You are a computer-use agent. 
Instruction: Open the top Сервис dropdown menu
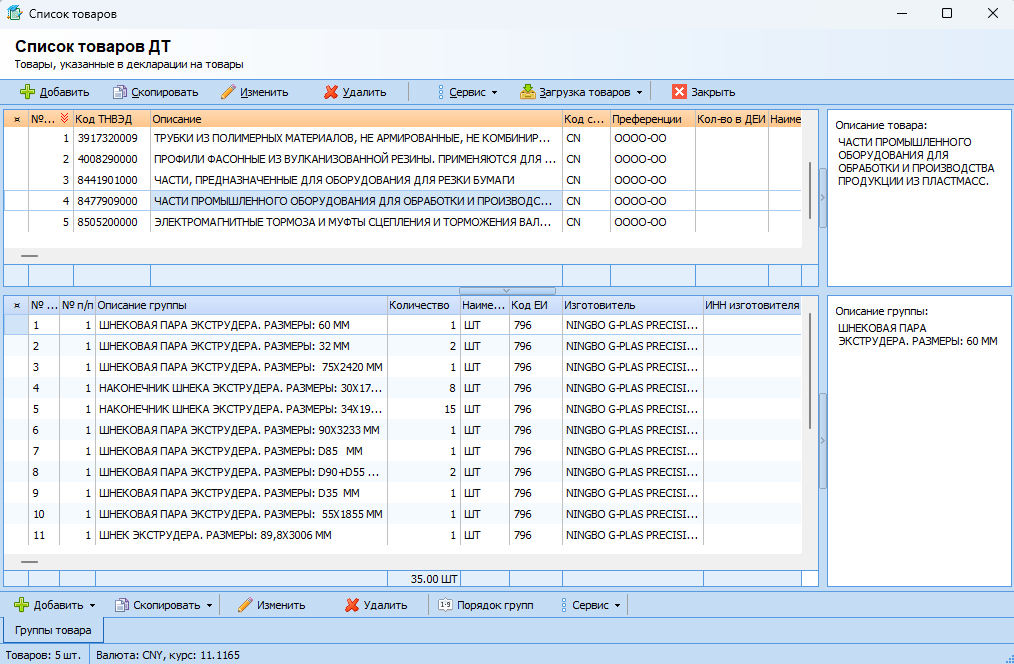[467, 92]
